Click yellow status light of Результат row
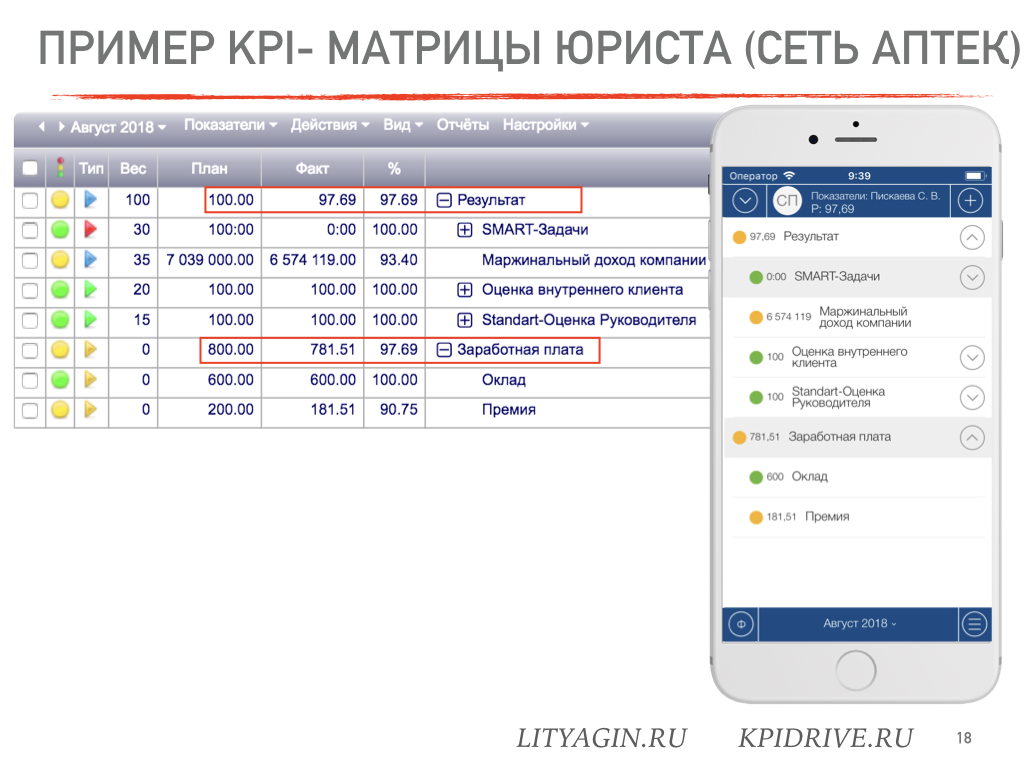The width and height of the screenshot is (1024, 768). pos(60,200)
